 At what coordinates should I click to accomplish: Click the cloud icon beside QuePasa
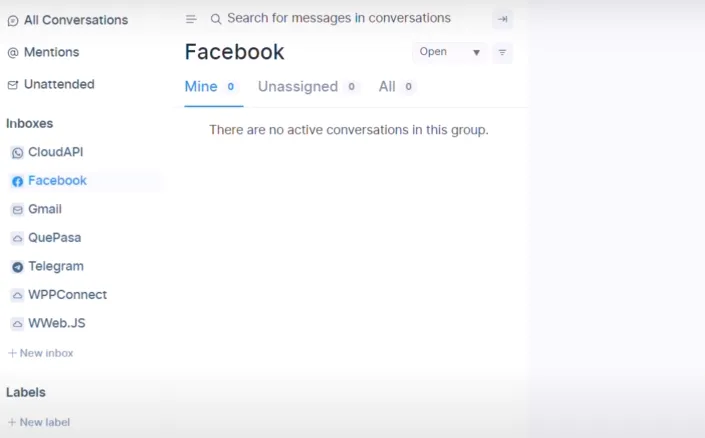click(17, 238)
